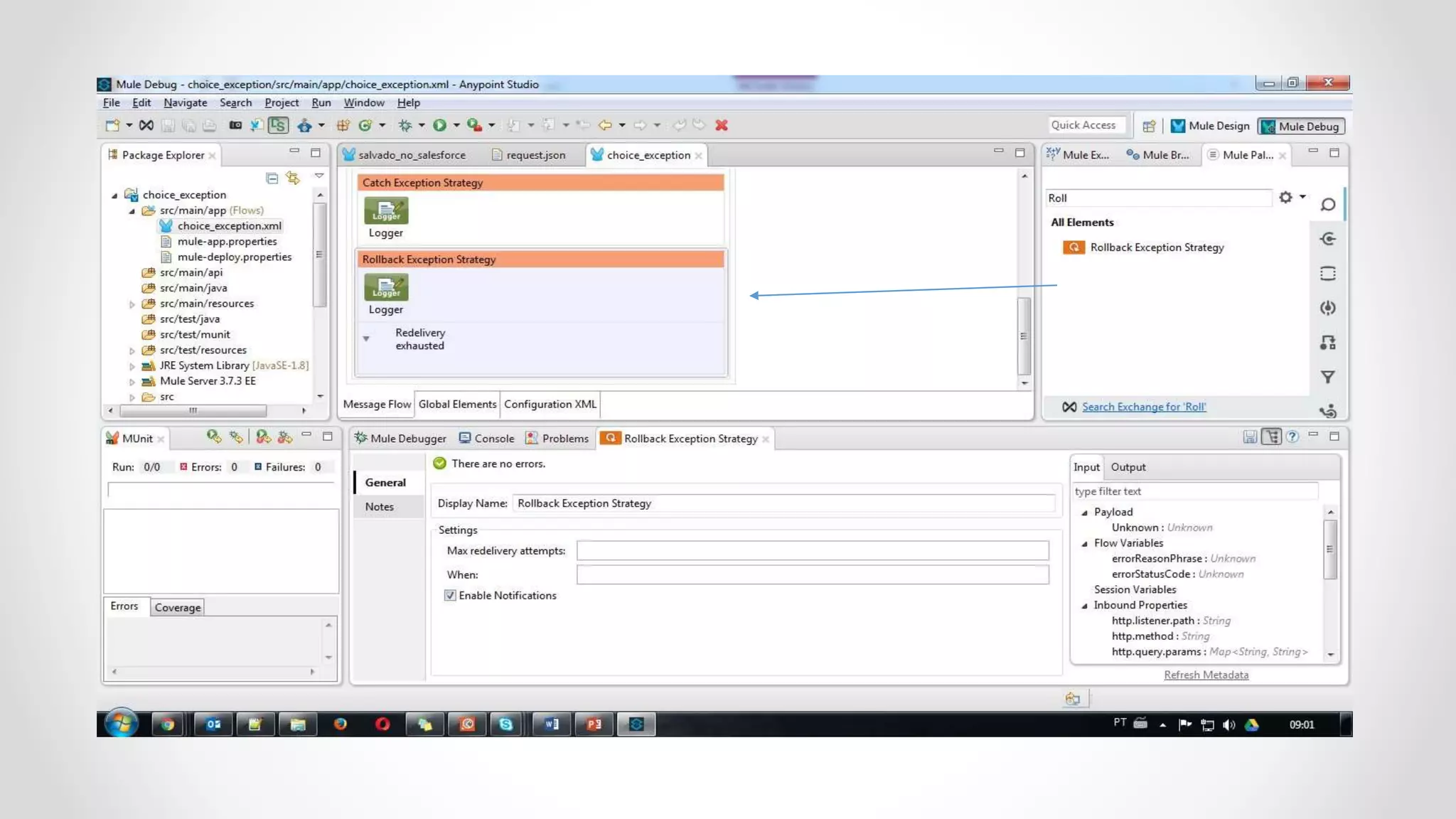This screenshot has height=819, width=1456.
Task: Click the green Run toolbar button
Action: coord(439,125)
